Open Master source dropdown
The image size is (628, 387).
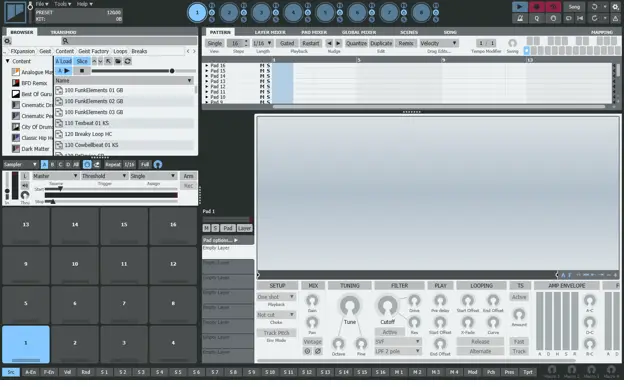point(55,176)
